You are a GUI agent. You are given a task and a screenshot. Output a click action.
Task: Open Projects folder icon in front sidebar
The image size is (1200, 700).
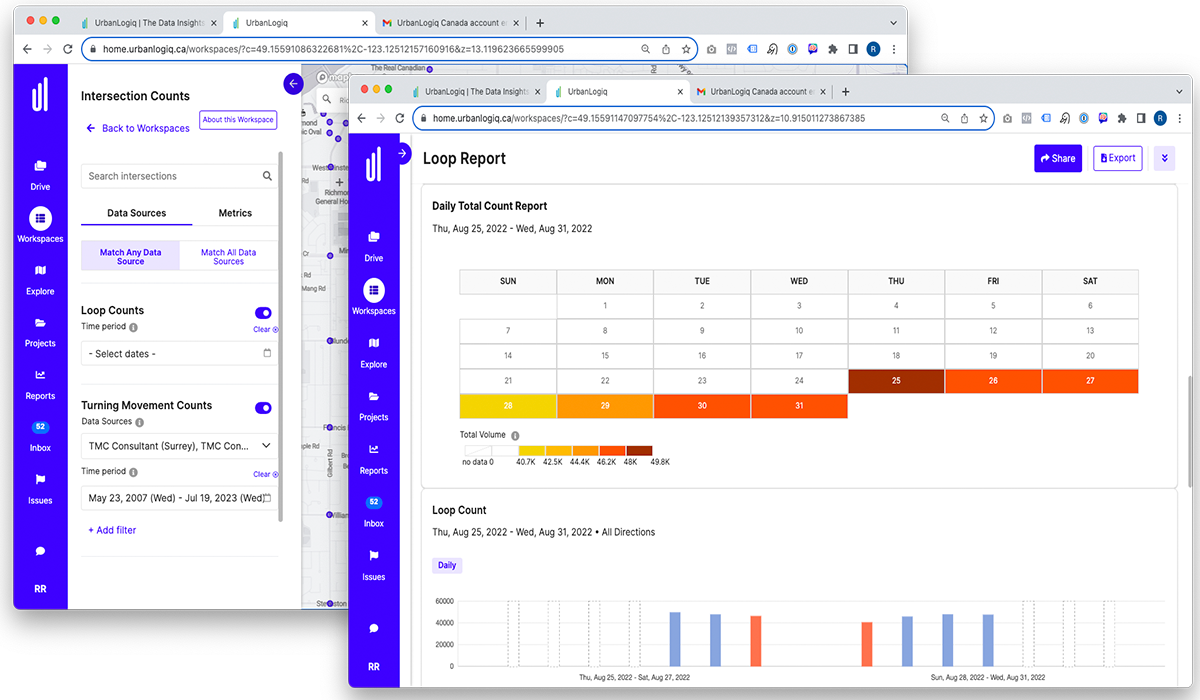(x=373, y=403)
